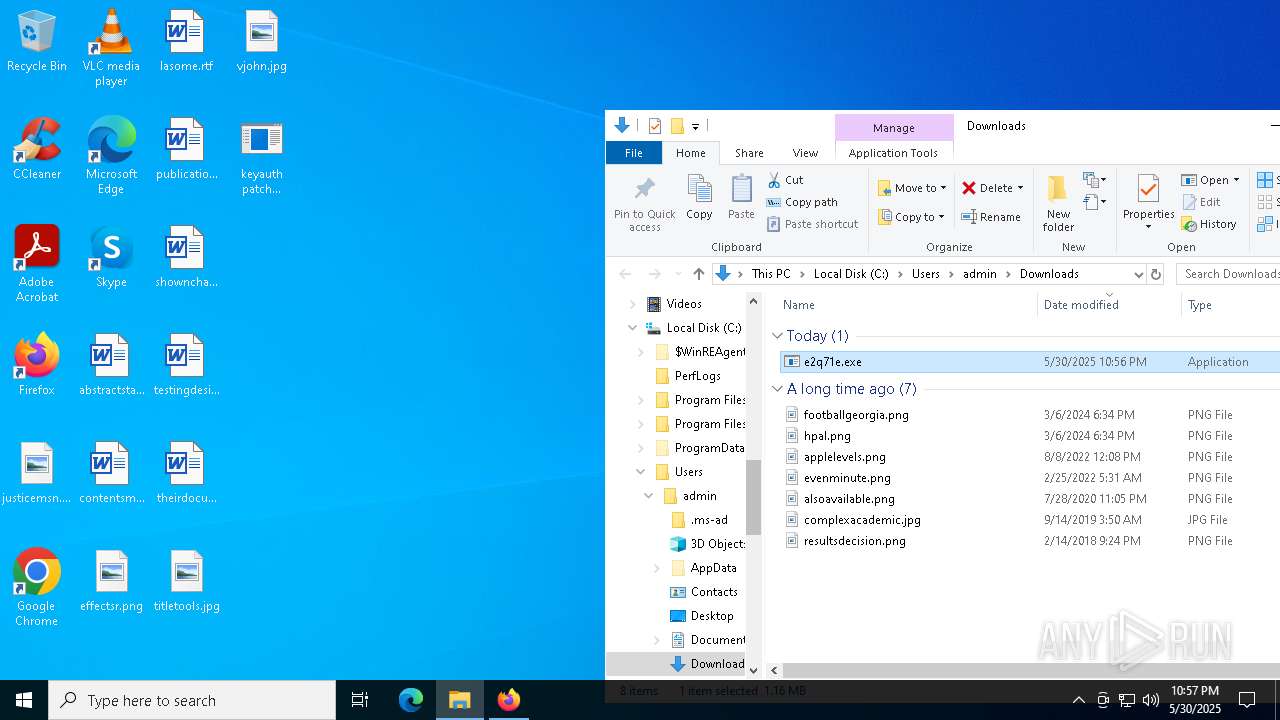Click Quick Access Toolbar properties icon
This screenshot has height=720, width=1280.
pyautogui.click(x=655, y=126)
